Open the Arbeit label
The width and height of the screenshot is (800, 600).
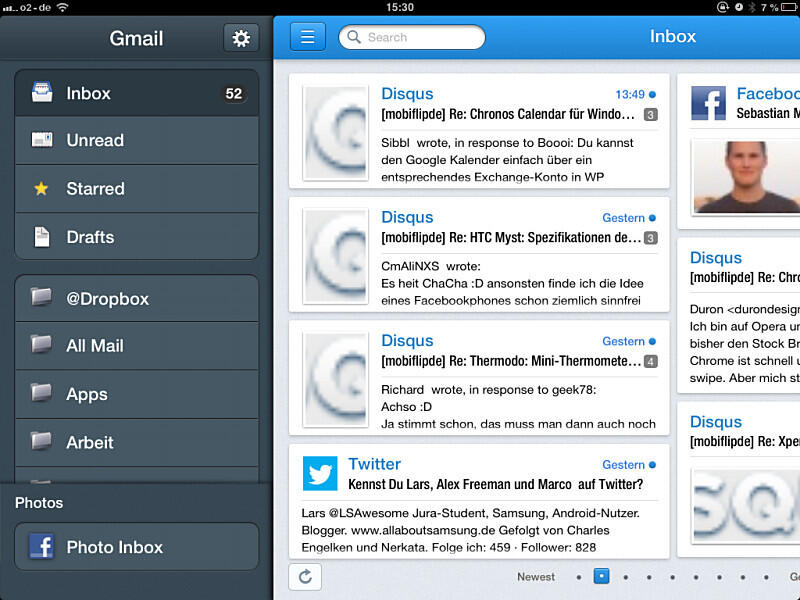click(137, 442)
